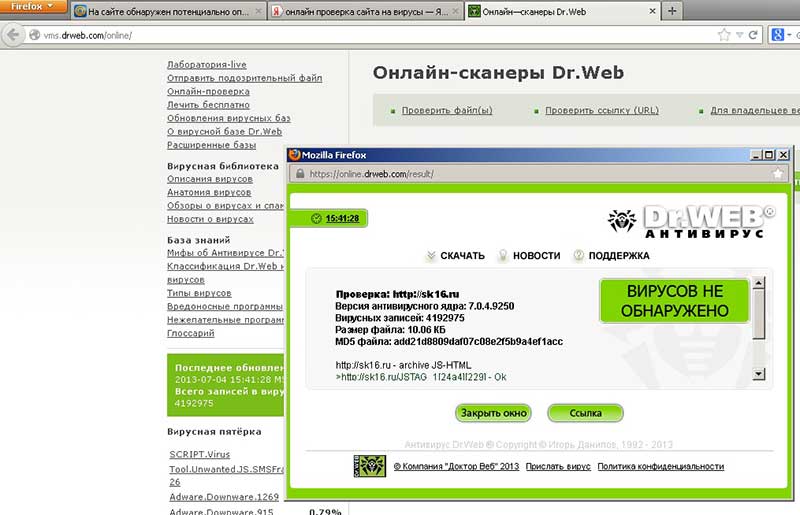This screenshot has width=800, height=515.
Task: Click the bookmark star in popup address bar
Action: [778, 173]
